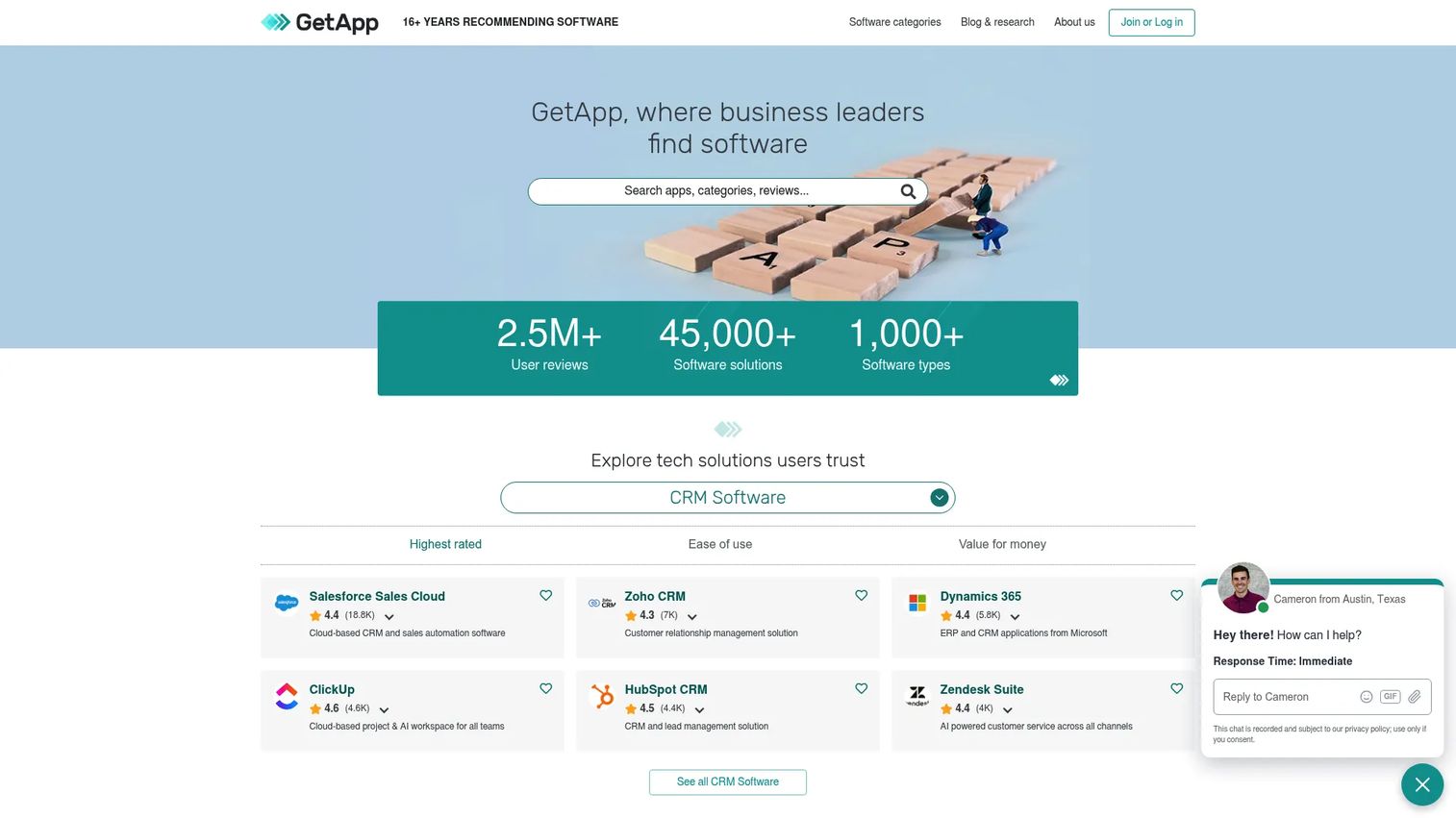Click the HubSpot logo icon

(x=602, y=696)
